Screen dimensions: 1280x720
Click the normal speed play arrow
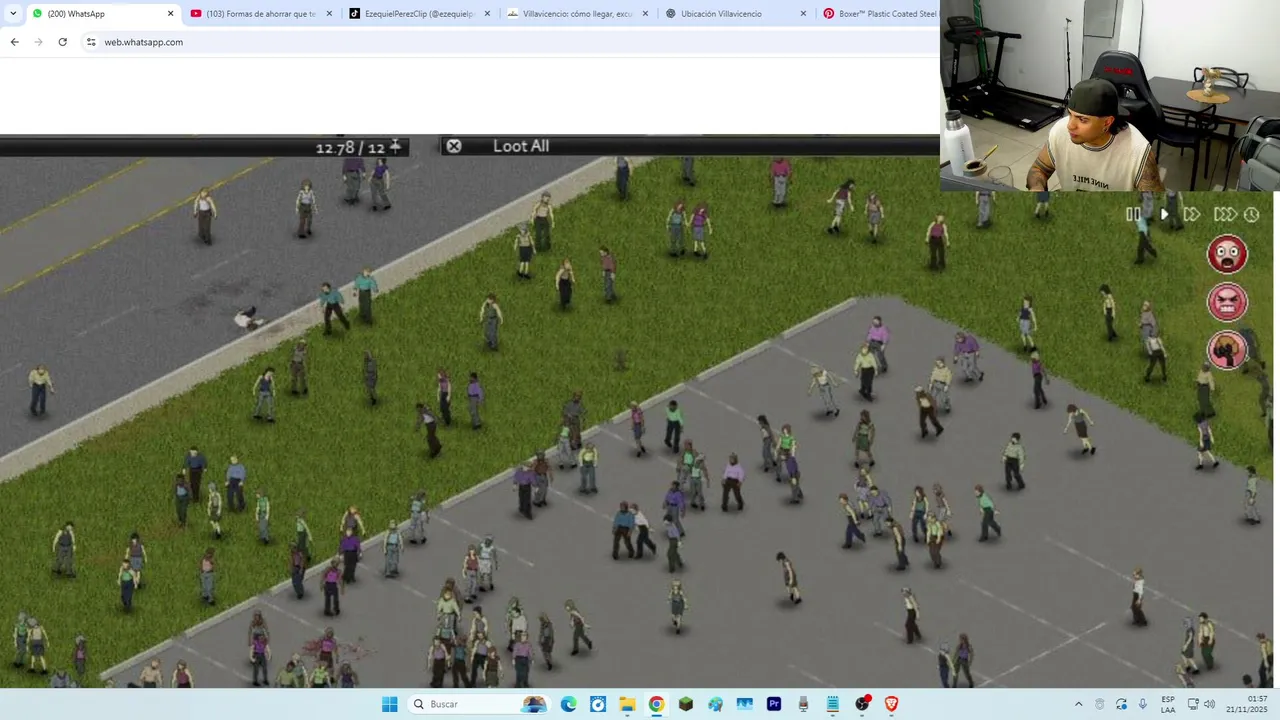[x=1164, y=214]
